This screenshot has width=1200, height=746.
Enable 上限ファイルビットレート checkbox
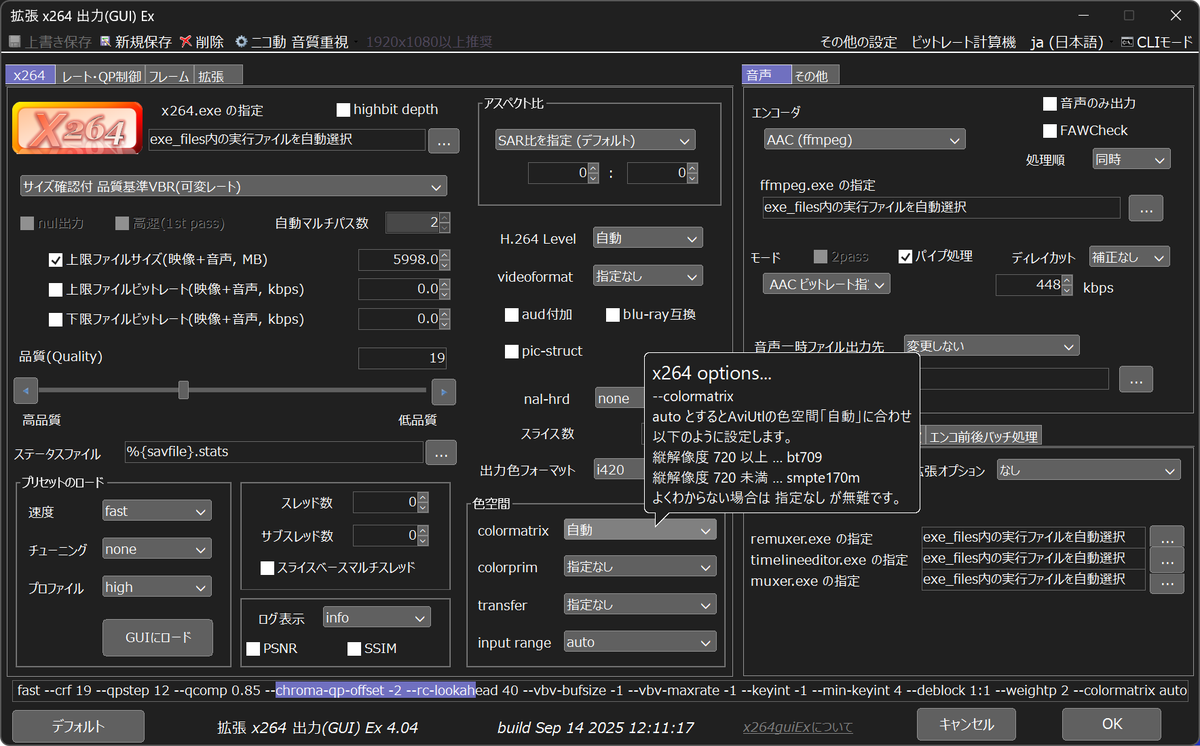point(56,290)
